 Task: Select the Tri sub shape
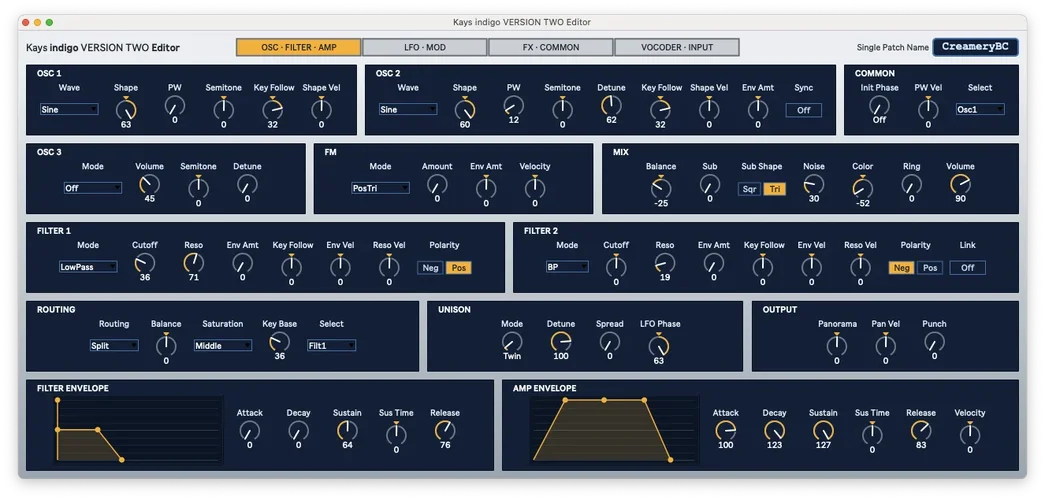[x=774, y=189]
